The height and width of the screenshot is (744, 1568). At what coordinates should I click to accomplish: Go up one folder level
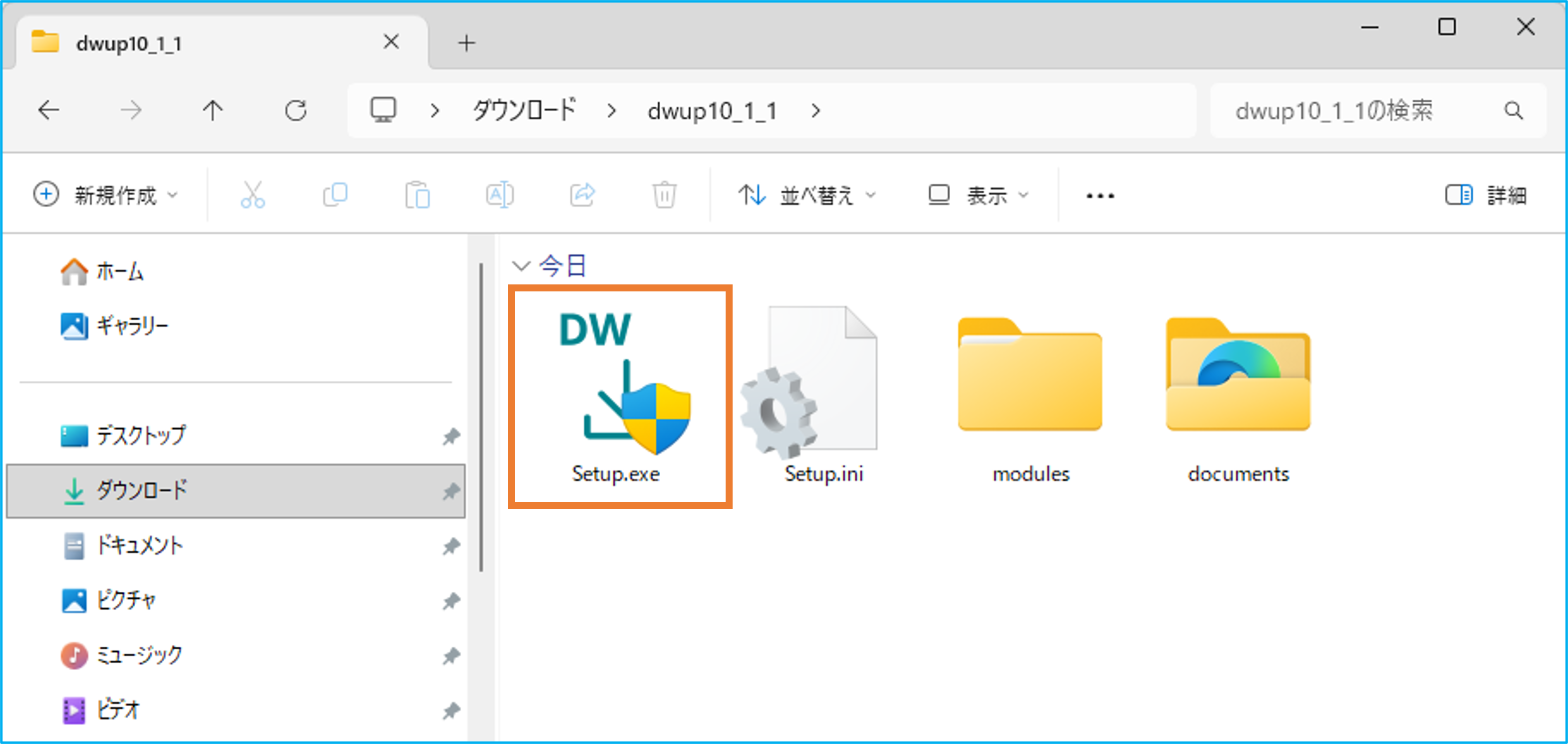click(213, 111)
